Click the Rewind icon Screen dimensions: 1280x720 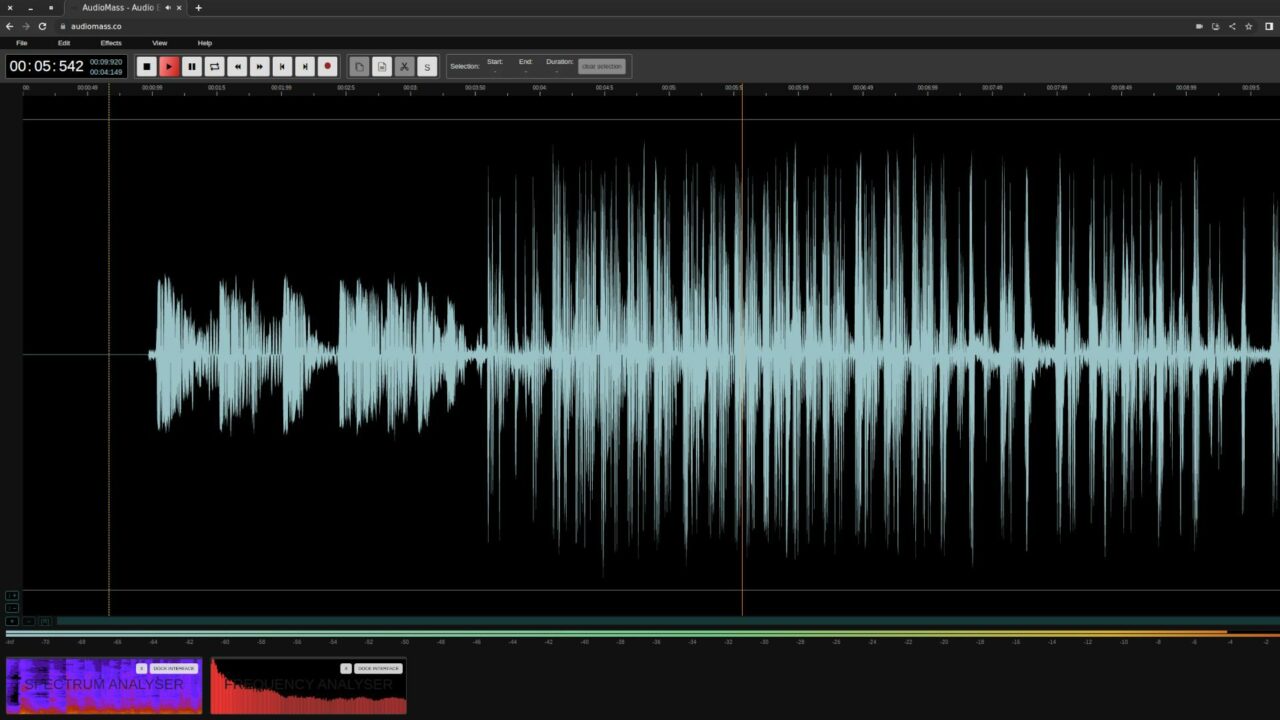point(237,66)
